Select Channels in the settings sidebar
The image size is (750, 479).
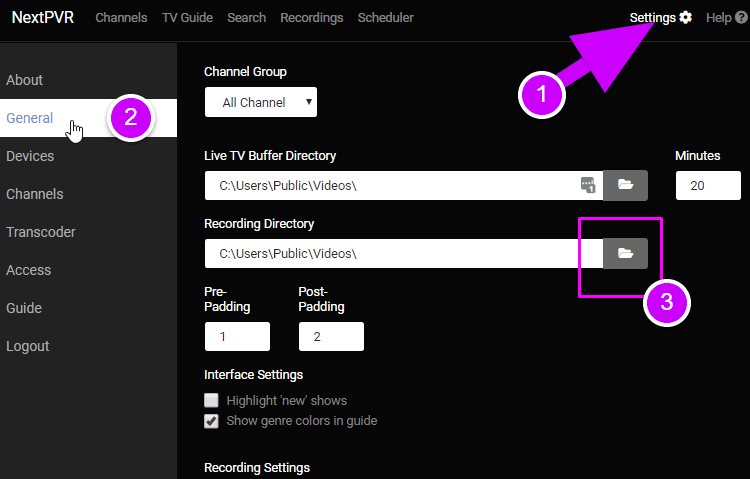[x=88, y=194]
